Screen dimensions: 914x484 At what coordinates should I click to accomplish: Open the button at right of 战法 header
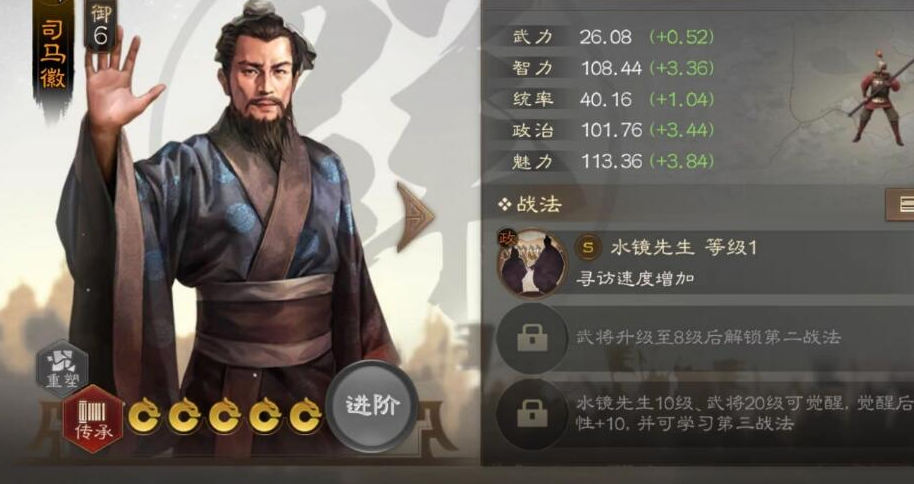tap(899, 204)
